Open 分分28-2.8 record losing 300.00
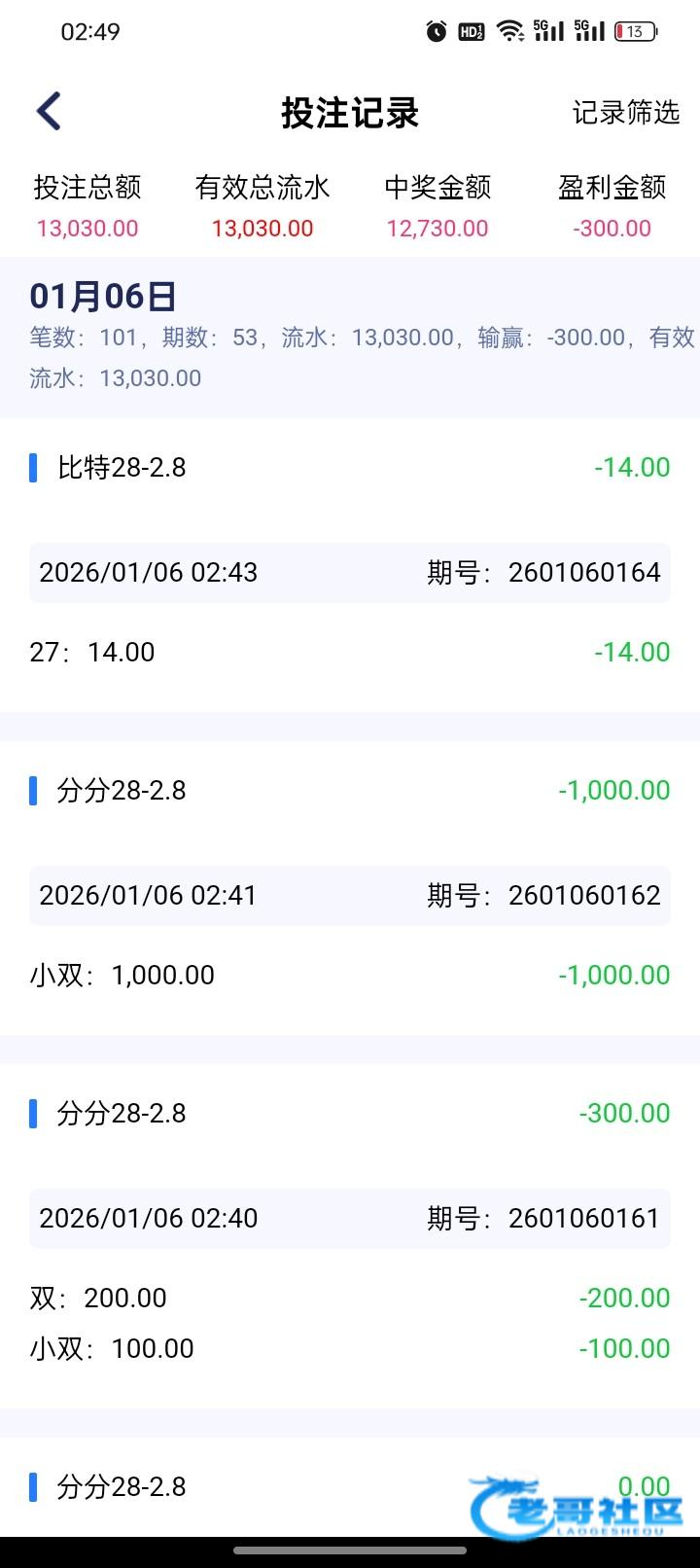Screen dimensions: 700x1568 click(x=122, y=1114)
